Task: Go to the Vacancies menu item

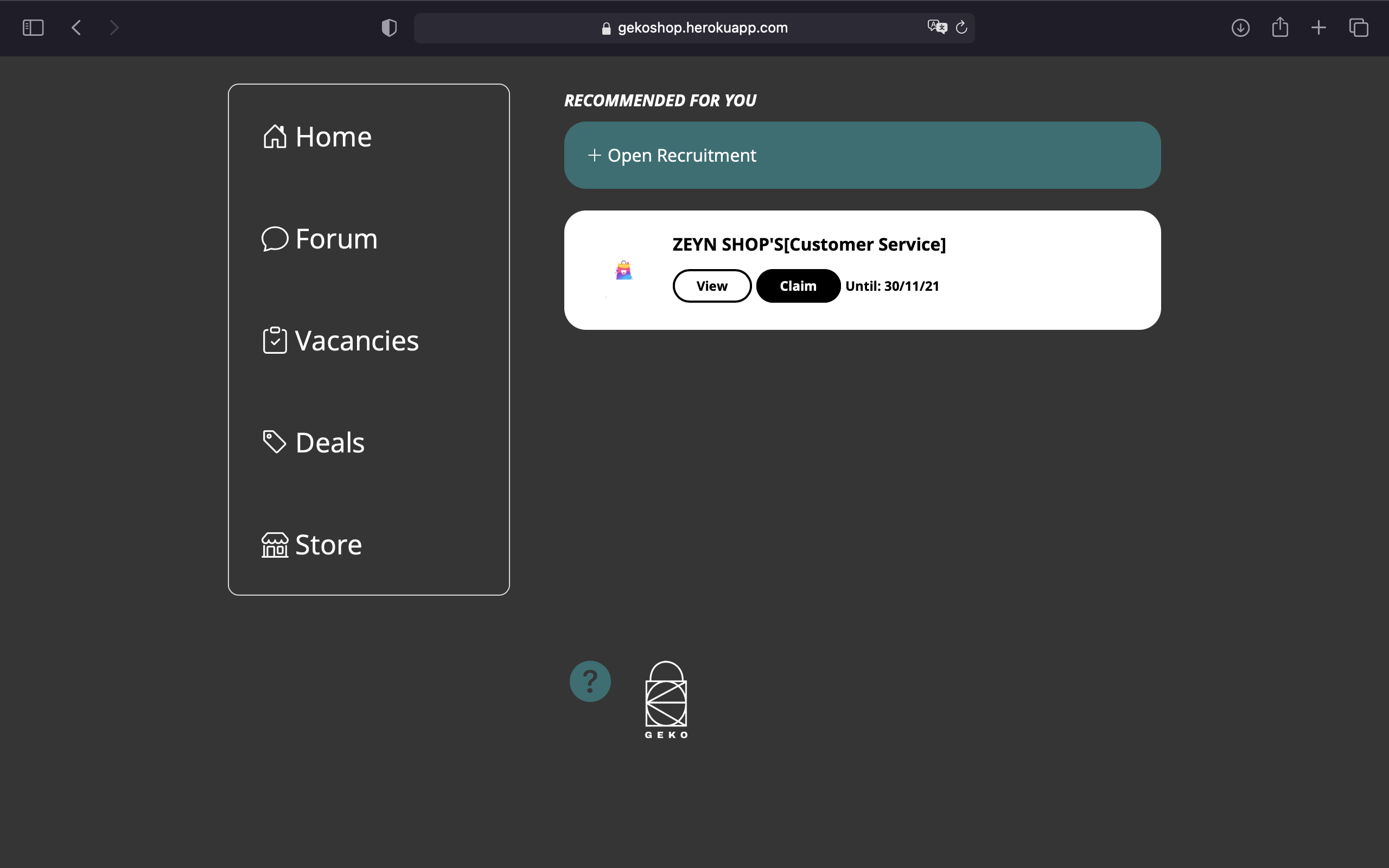Action: [x=356, y=341]
